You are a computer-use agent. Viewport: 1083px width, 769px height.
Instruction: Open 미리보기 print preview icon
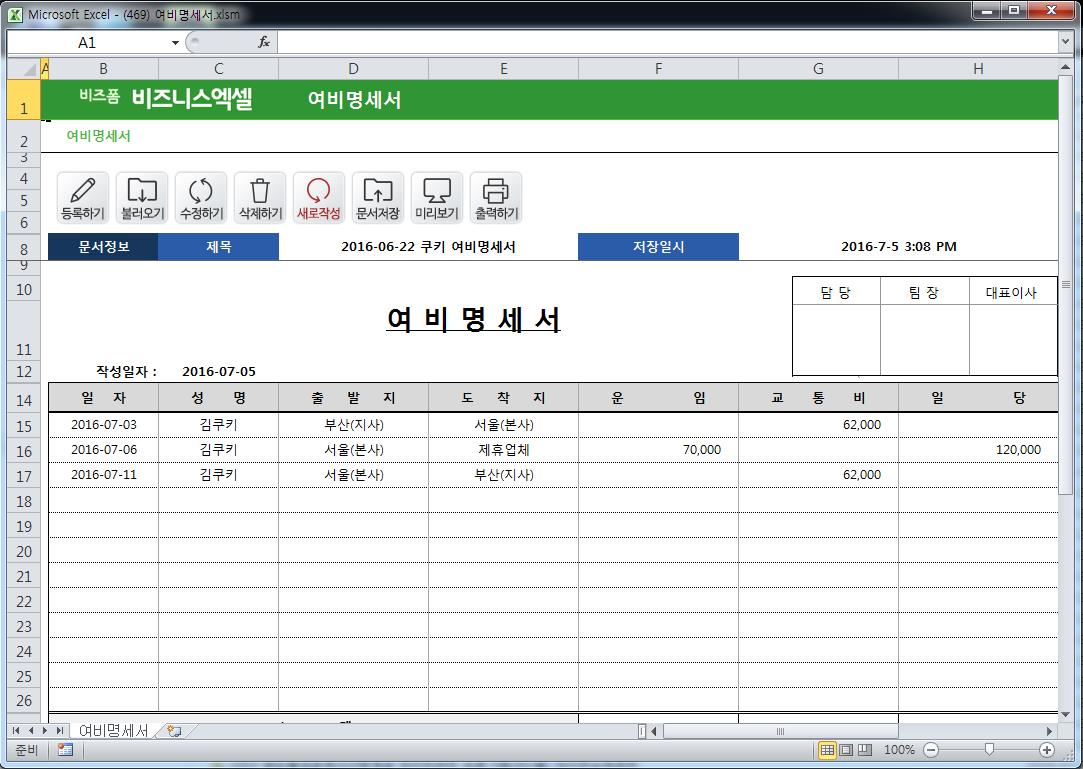tap(437, 197)
